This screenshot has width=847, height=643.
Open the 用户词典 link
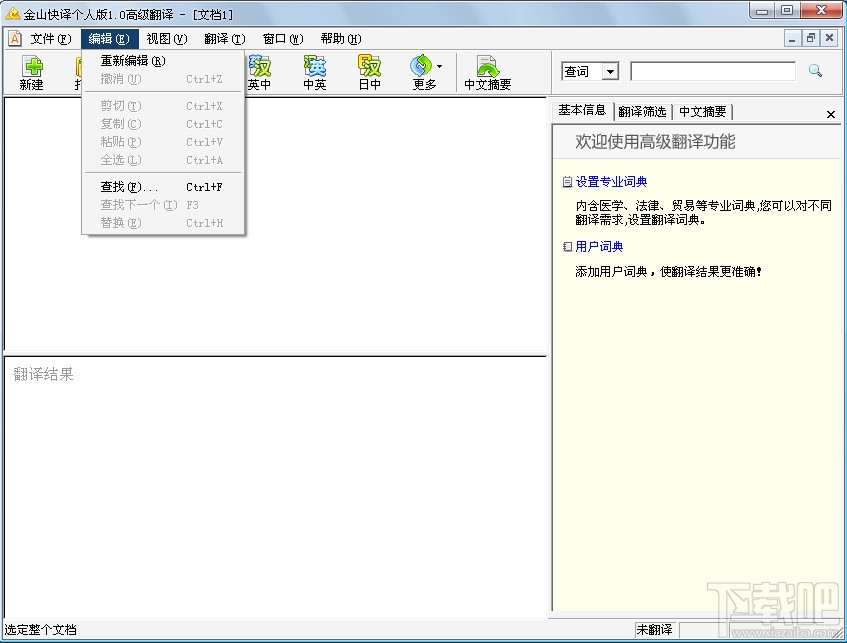point(599,246)
